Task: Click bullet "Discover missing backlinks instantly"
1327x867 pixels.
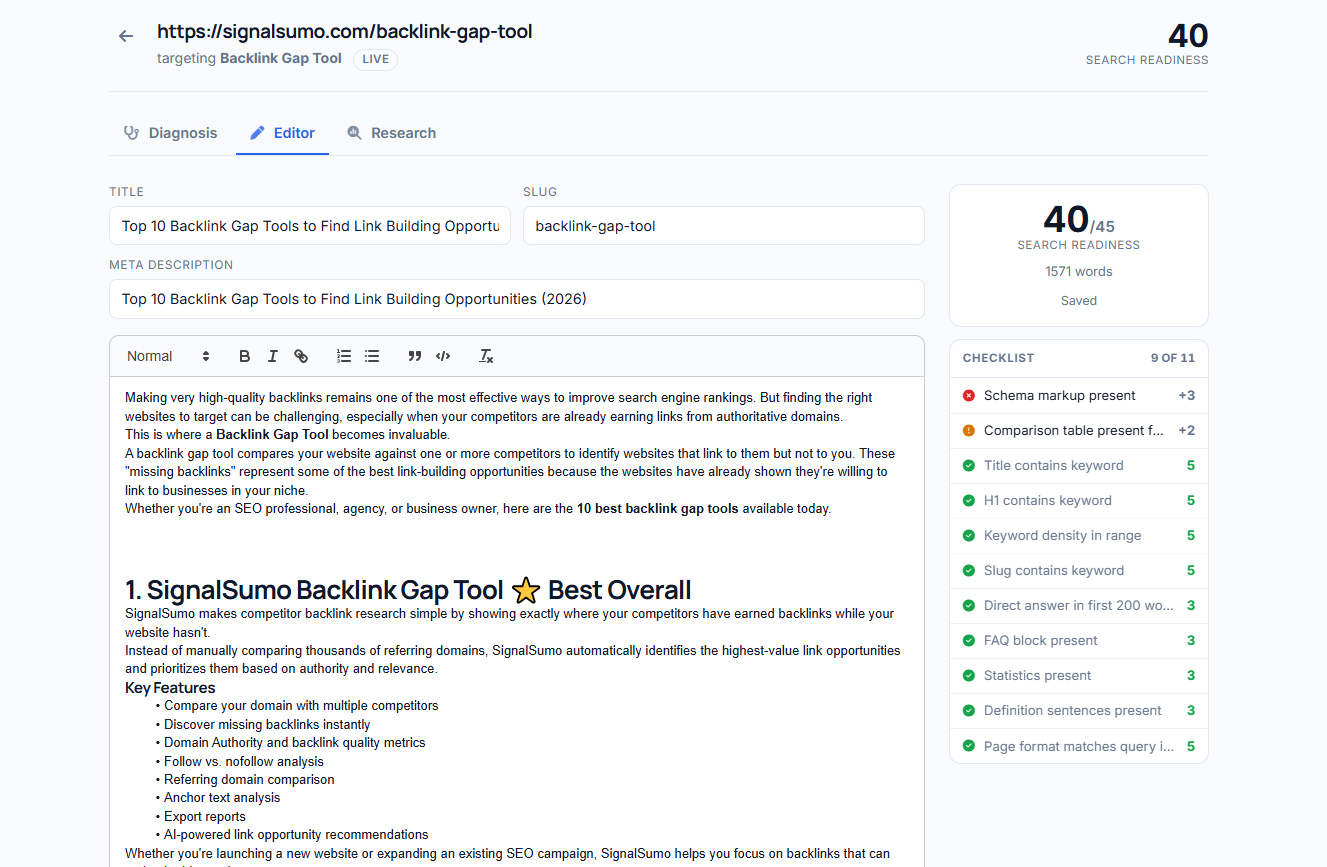Action: click(267, 725)
